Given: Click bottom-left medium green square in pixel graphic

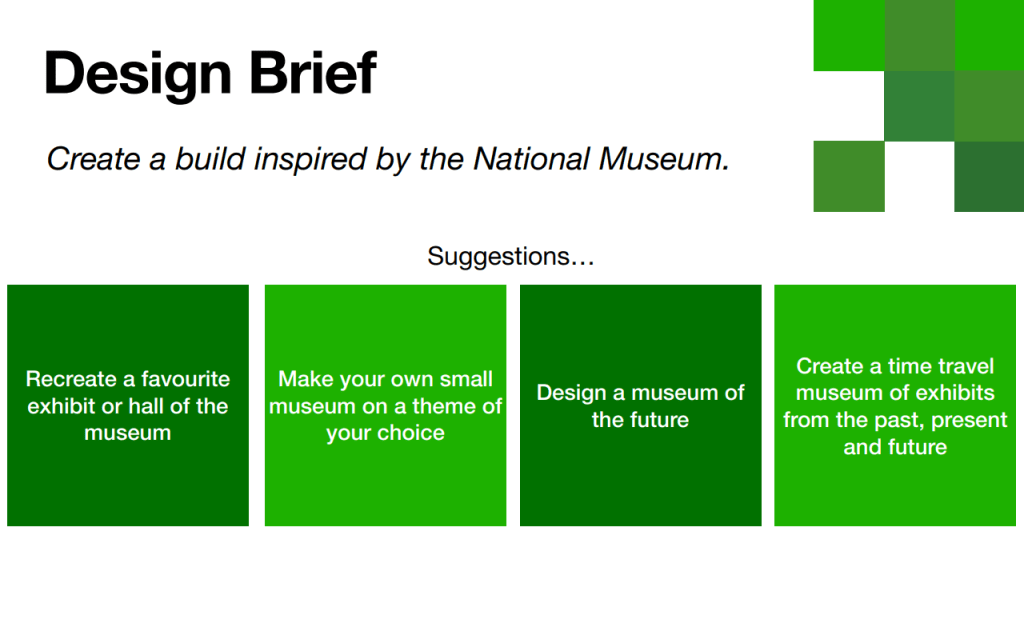Looking at the screenshot, I should pos(849,177).
